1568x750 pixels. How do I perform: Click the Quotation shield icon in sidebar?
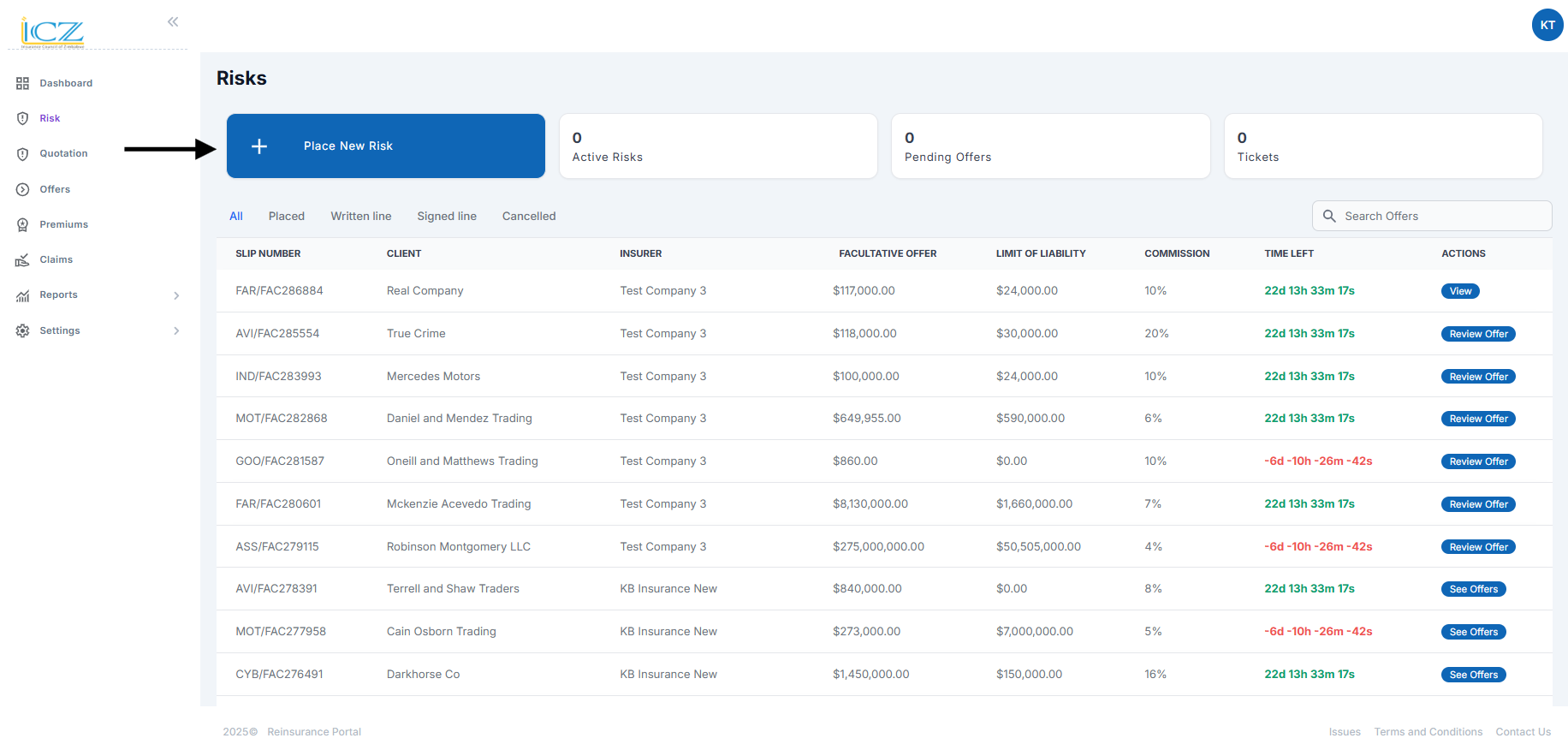click(x=22, y=154)
